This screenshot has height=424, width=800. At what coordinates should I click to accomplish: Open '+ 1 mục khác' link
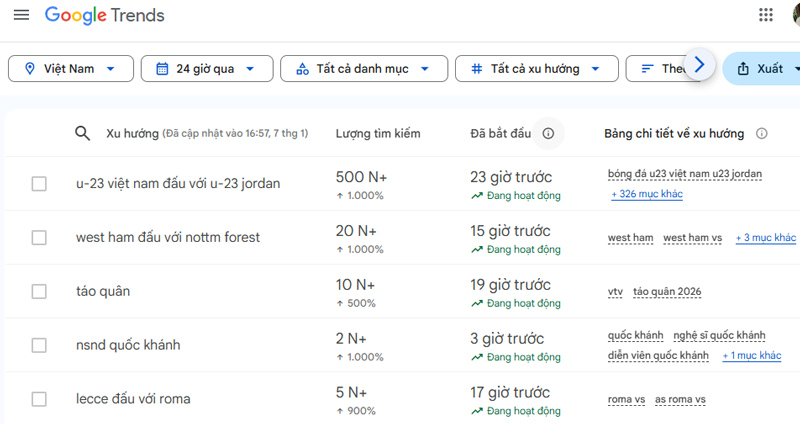tap(752, 356)
